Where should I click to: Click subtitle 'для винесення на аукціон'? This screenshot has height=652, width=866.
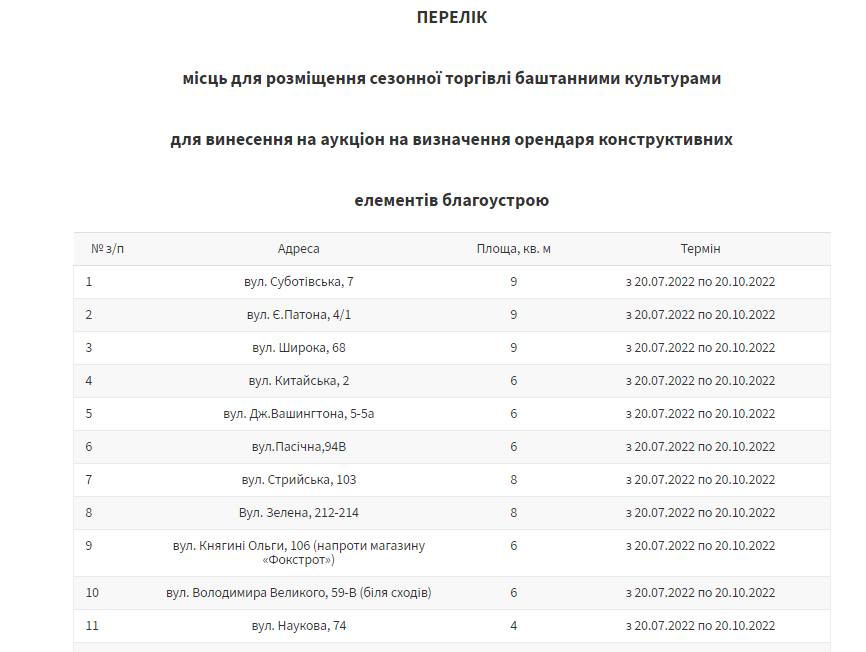pos(277,139)
